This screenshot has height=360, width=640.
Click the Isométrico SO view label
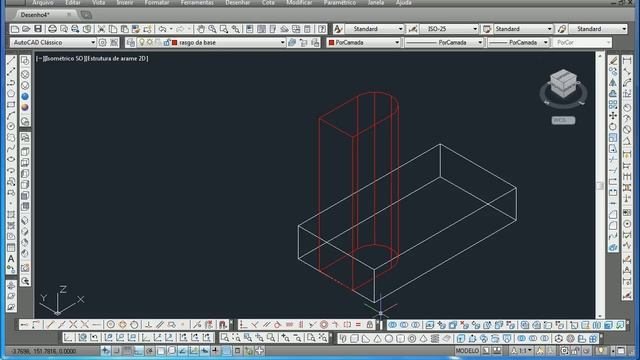pyautogui.click(x=64, y=58)
